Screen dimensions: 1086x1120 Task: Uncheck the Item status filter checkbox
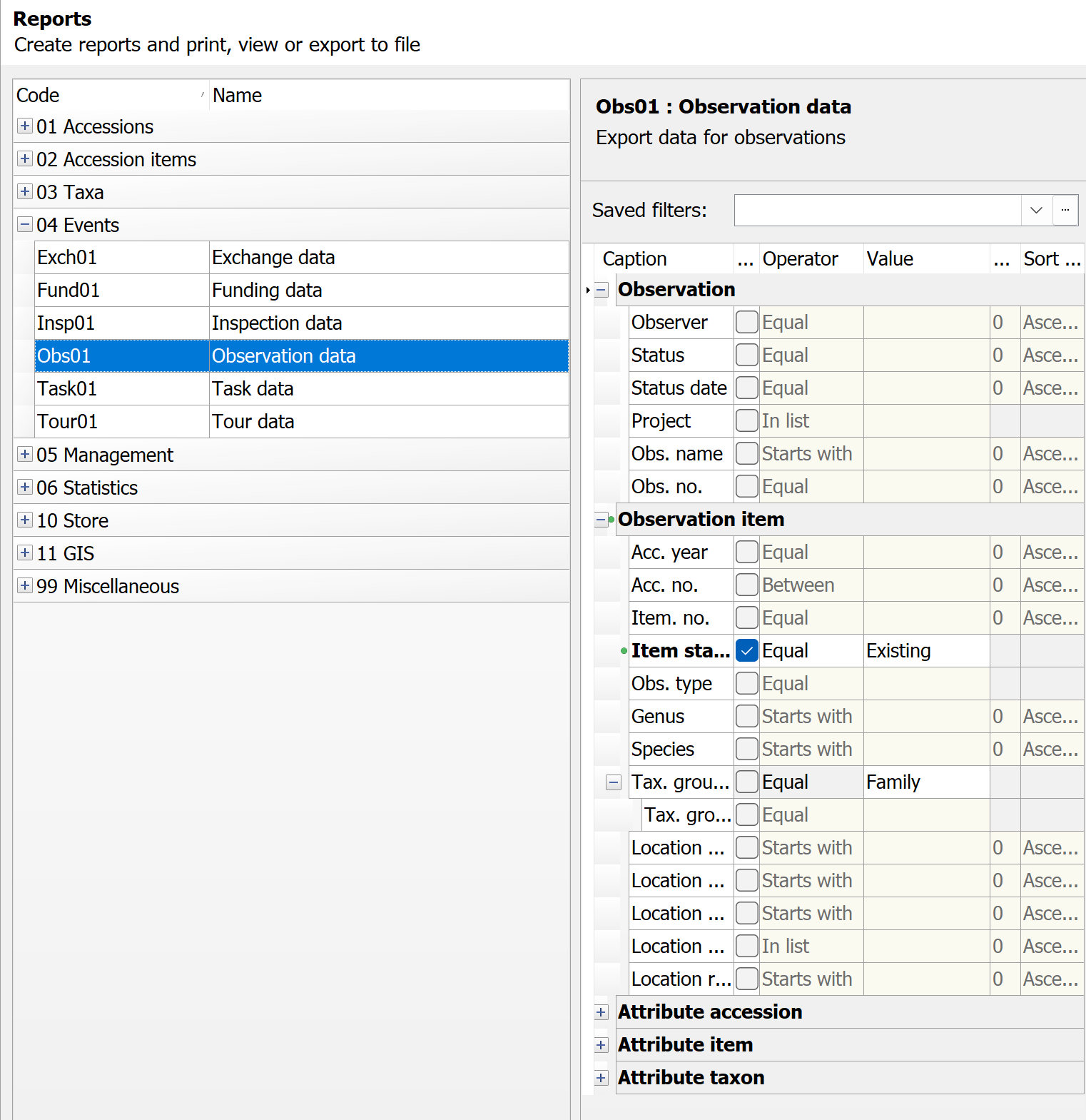coord(747,651)
